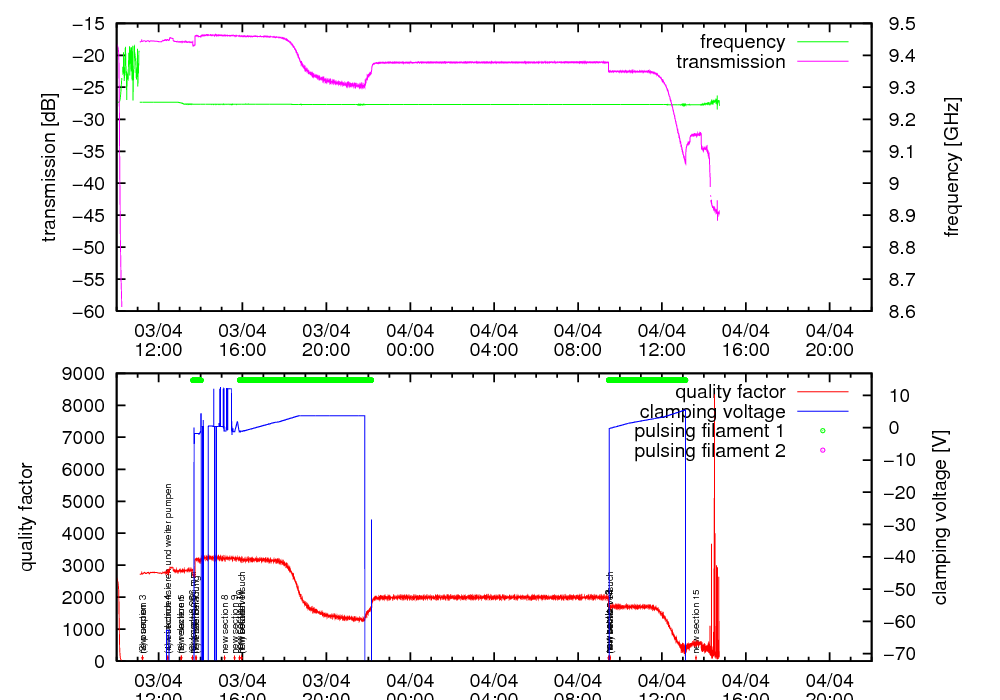Click the pulsing filament 2 legend marker
Screen dimensions: 1000x700
pos(822,450)
